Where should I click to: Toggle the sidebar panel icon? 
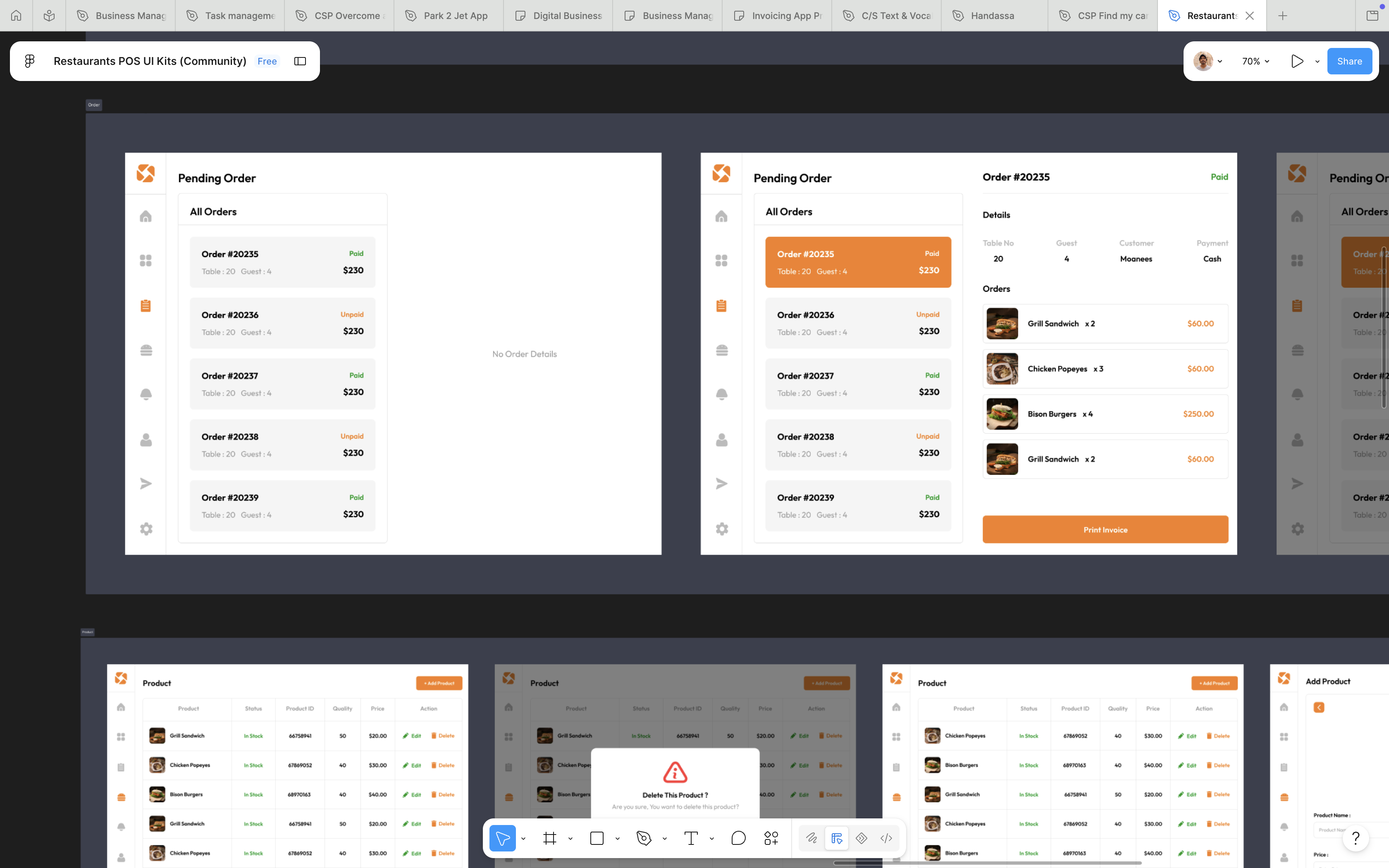pos(300,61)
